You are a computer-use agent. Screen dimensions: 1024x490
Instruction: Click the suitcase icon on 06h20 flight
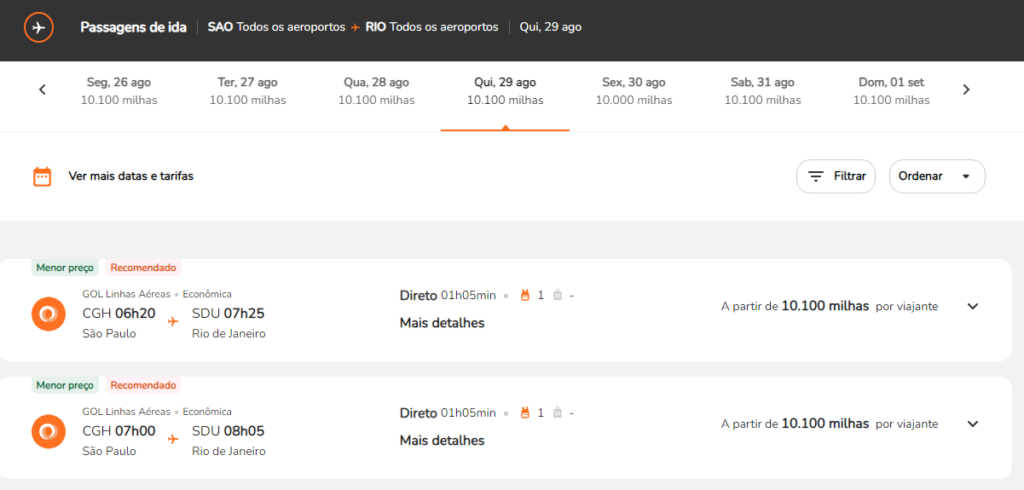coord(557,295)
